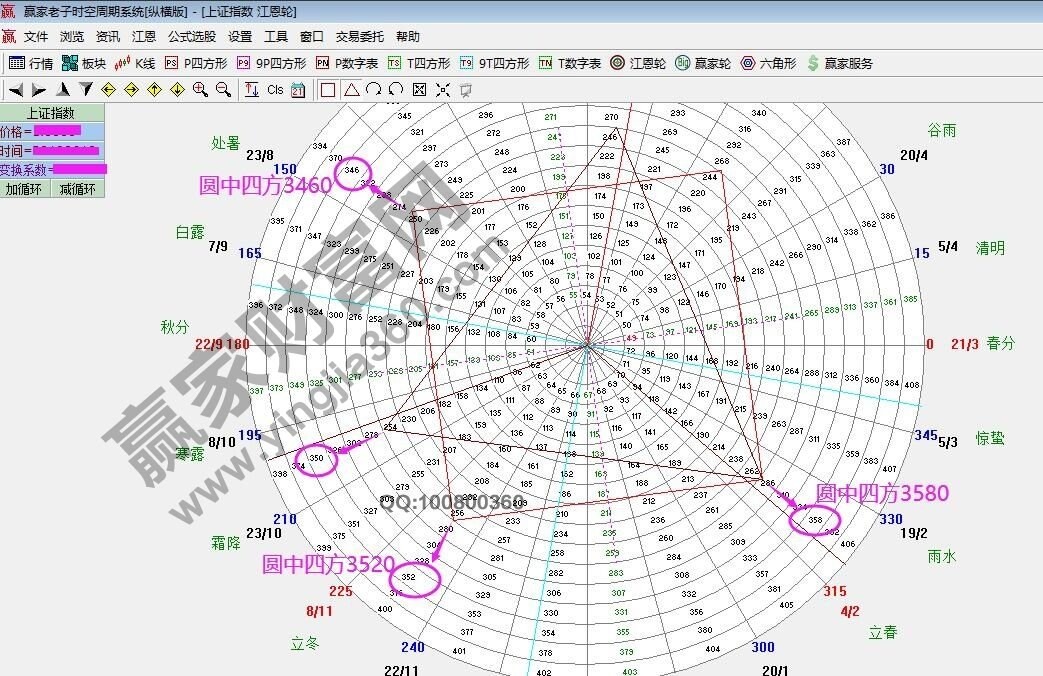
Task: Click the zoom in magnifier icon
Action: click(200, 90)
